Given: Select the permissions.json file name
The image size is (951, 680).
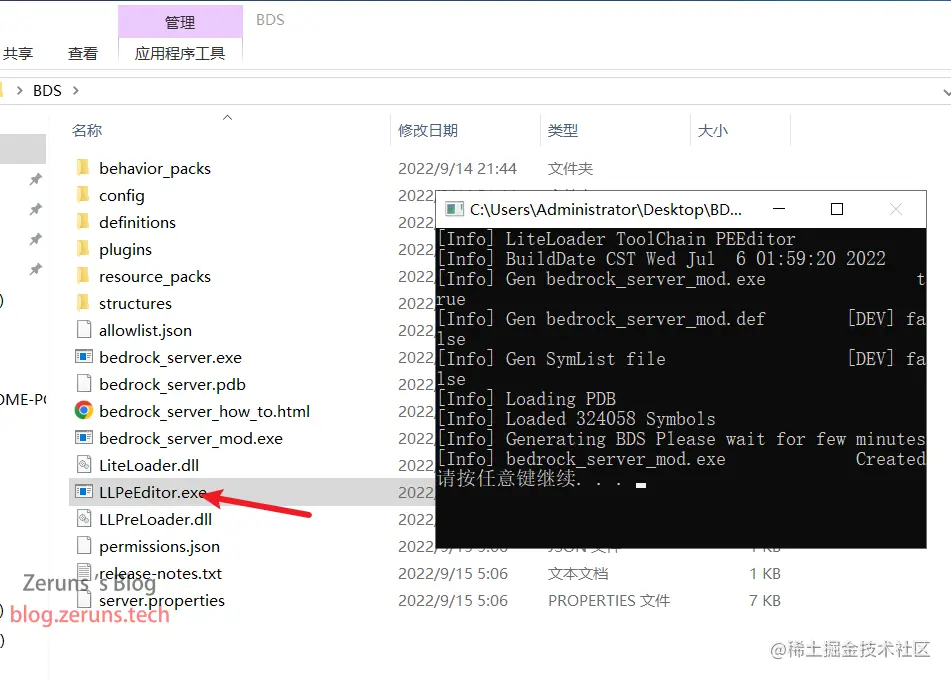Looking at the screenshot, I should [160, 546].
